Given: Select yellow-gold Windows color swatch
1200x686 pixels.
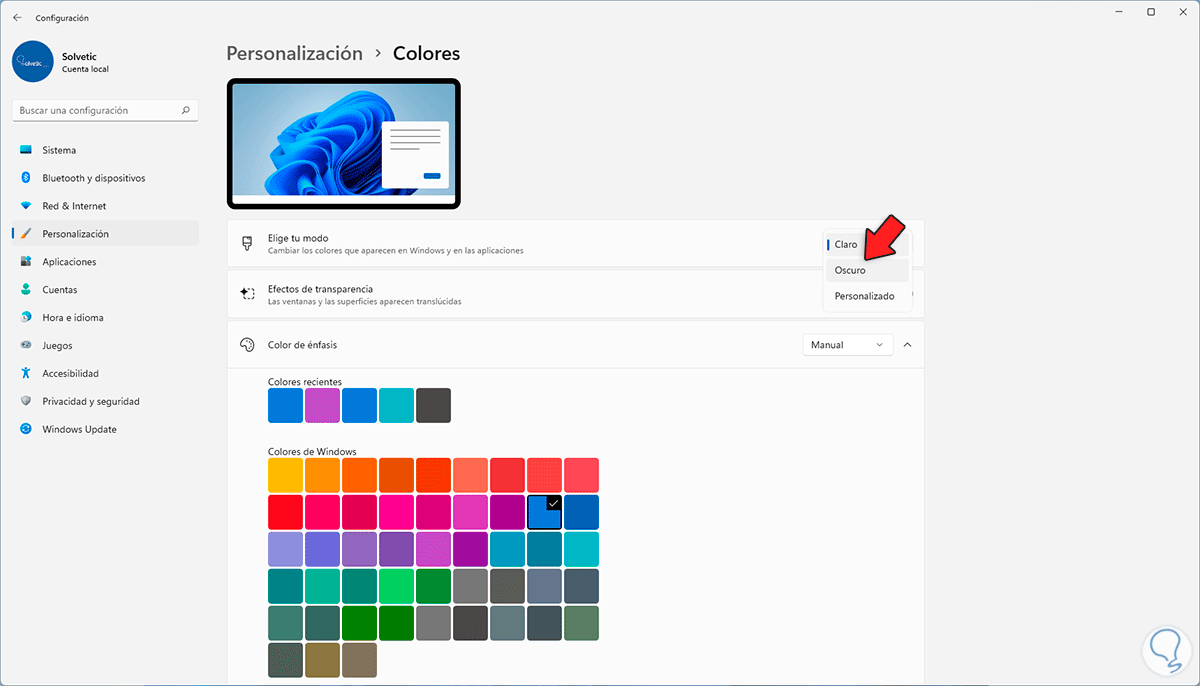Looking at the screenshot, I should click(286, 475).
